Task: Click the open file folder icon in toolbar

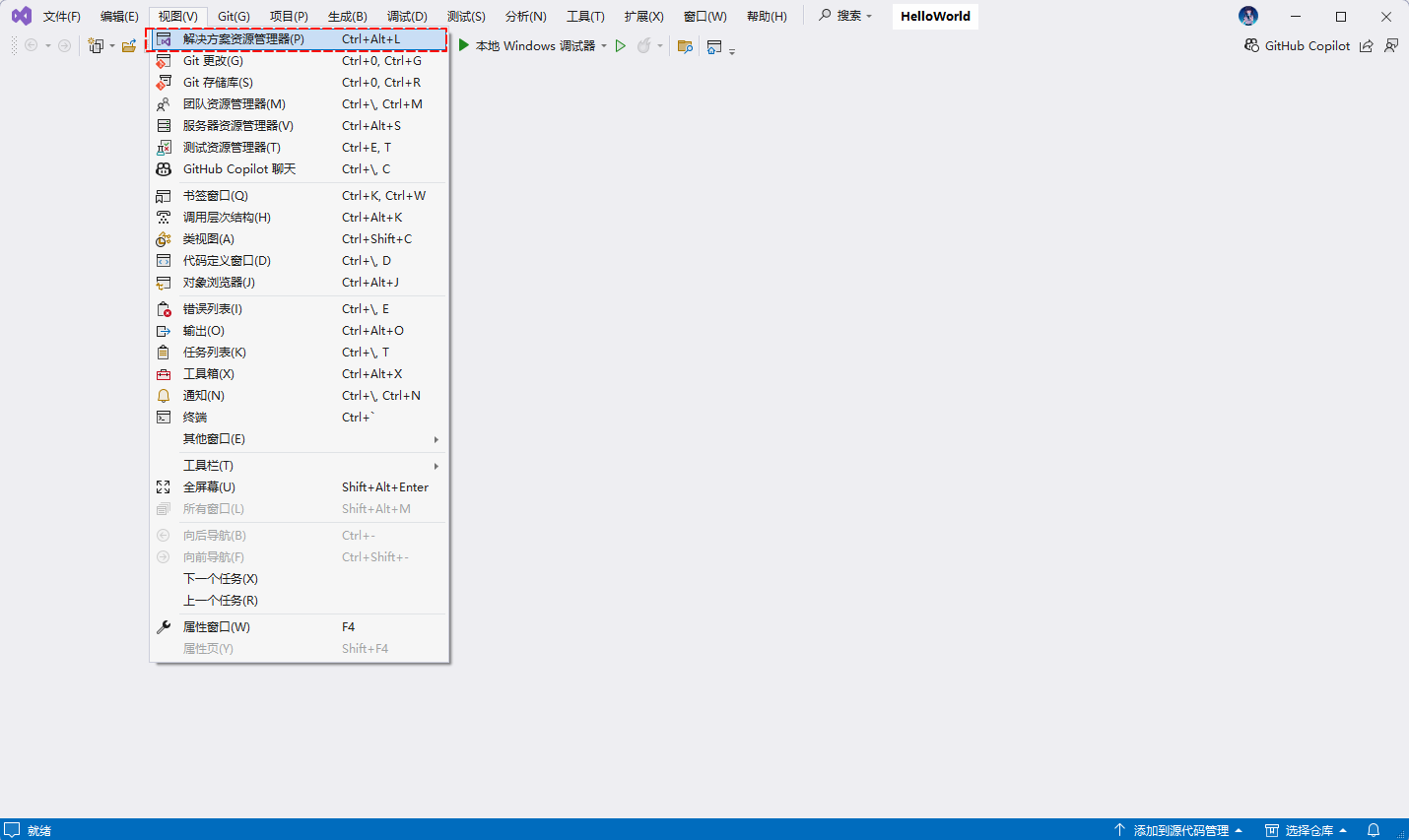Action: [x=128, y=46]
